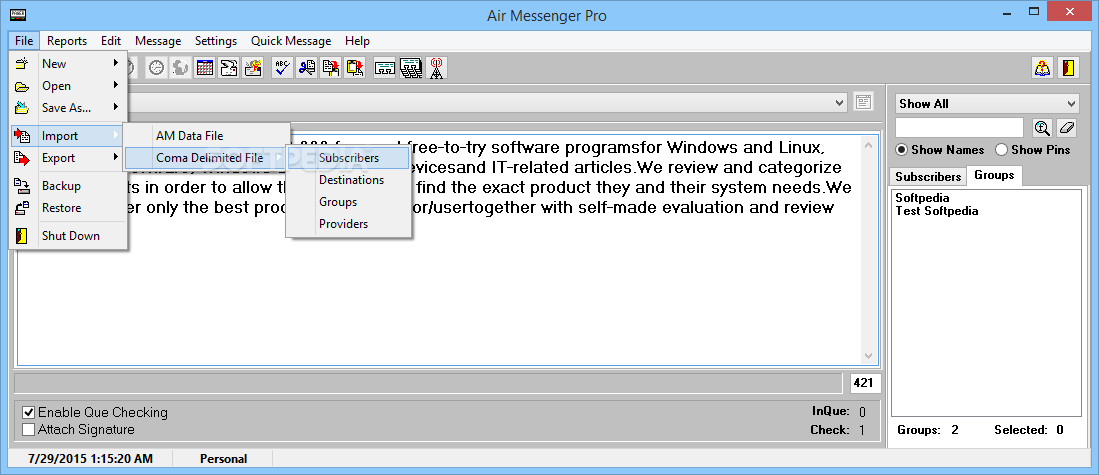Click the radio antenna tower icon
Viewport: 1099px width, 475px height.
click(x=436, y=68)
